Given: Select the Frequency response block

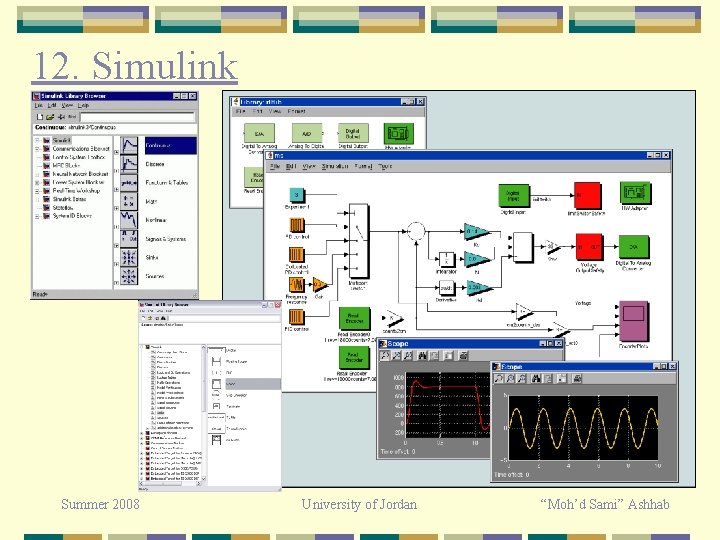Looking at the screenshot, I should click(x=297, y=286).
